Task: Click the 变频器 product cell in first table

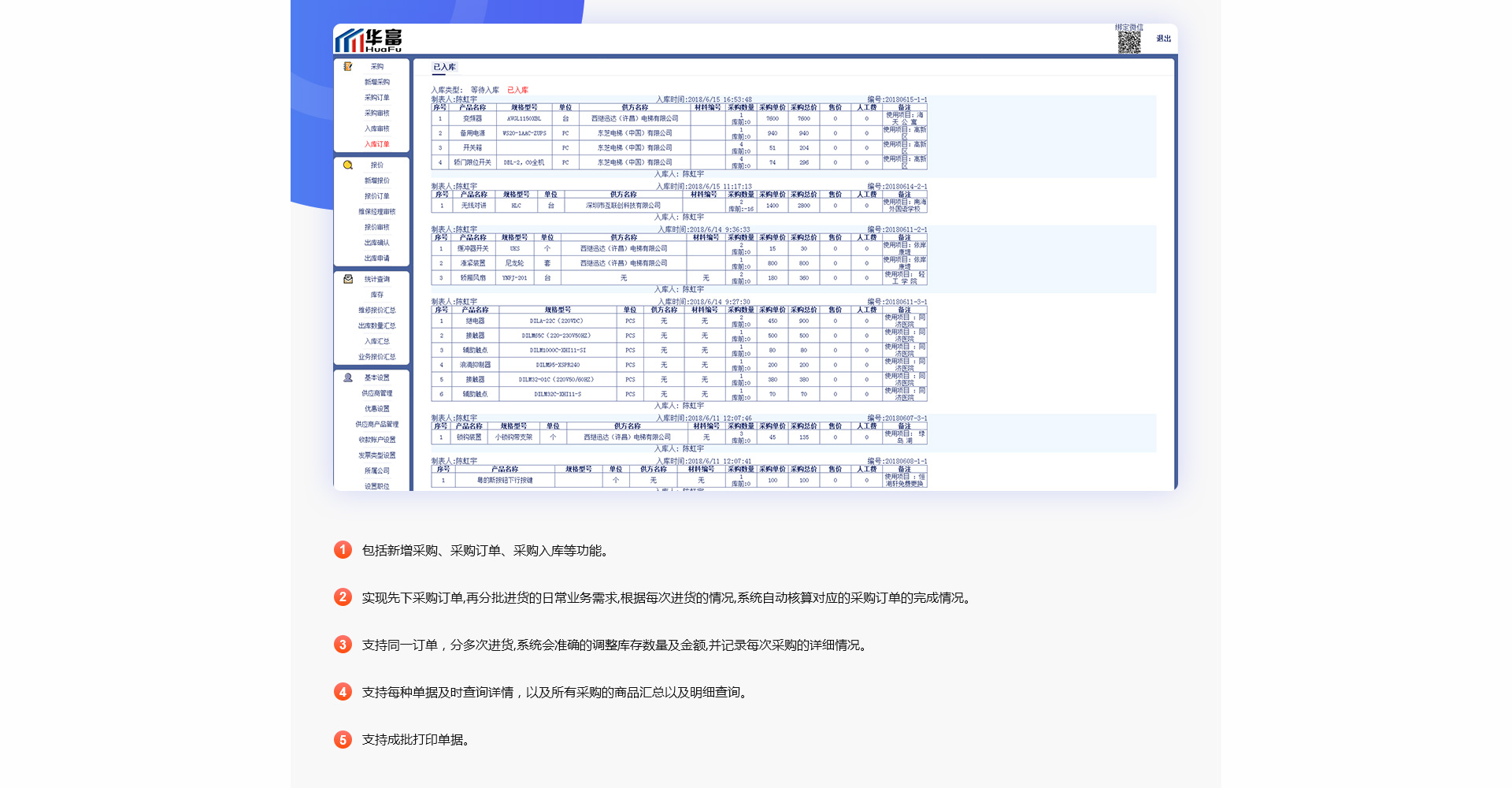Action: pos(472,119)
